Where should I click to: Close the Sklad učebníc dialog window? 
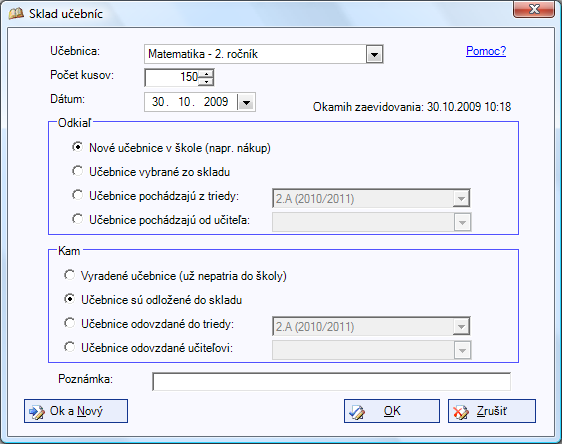pos(534,9)
